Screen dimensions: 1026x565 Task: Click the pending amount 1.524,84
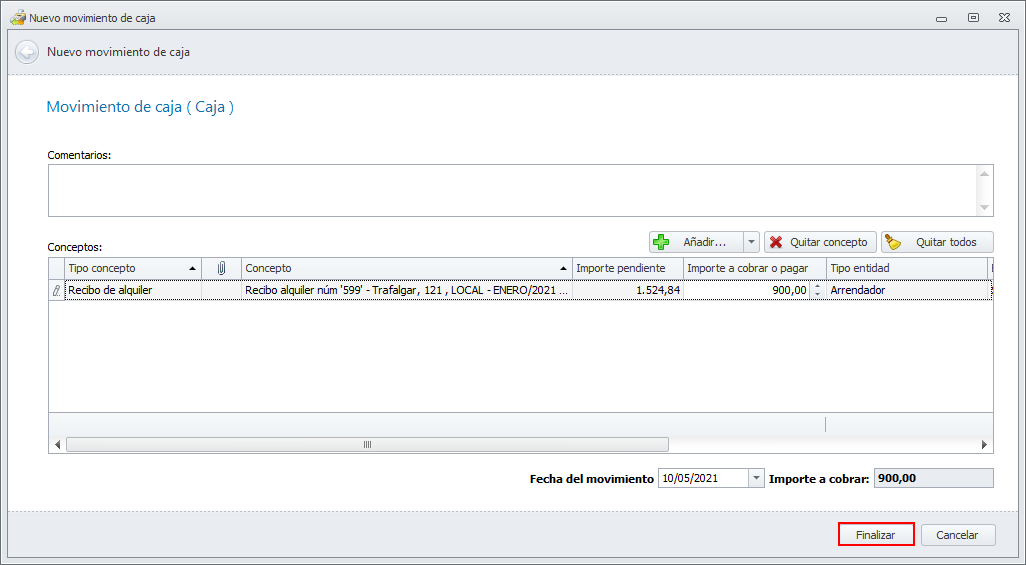tap(628, 290)
